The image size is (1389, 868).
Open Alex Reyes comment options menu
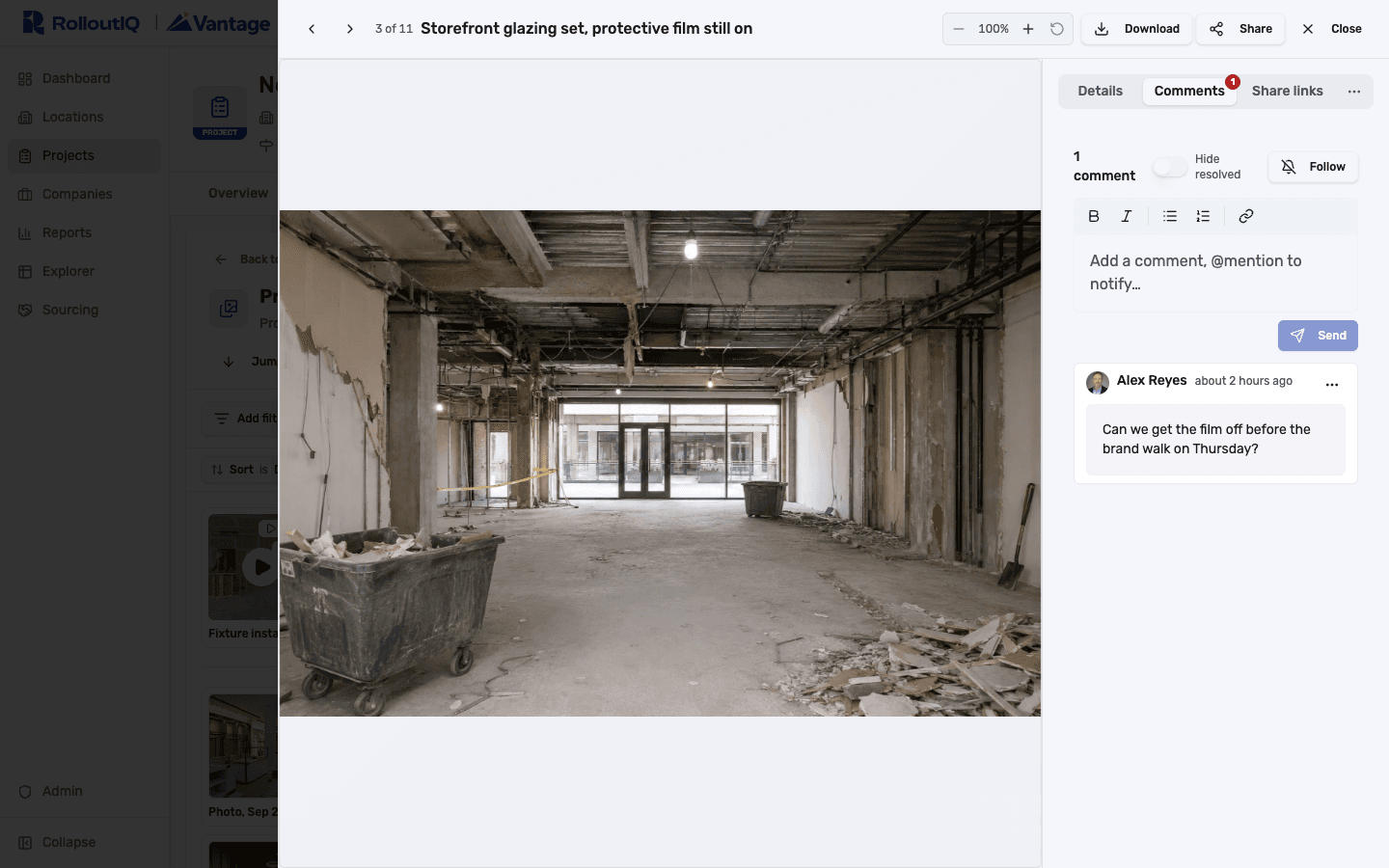[x=1332, y=384]
